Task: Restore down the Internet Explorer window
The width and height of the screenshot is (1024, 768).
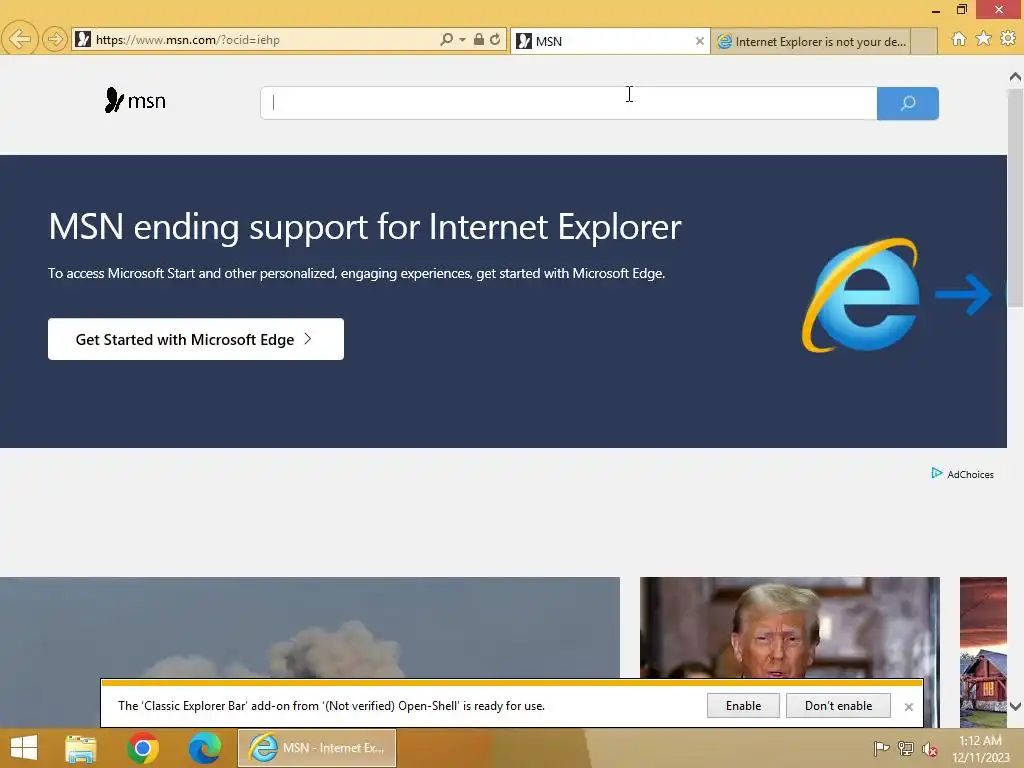Action: pos(961,9)
